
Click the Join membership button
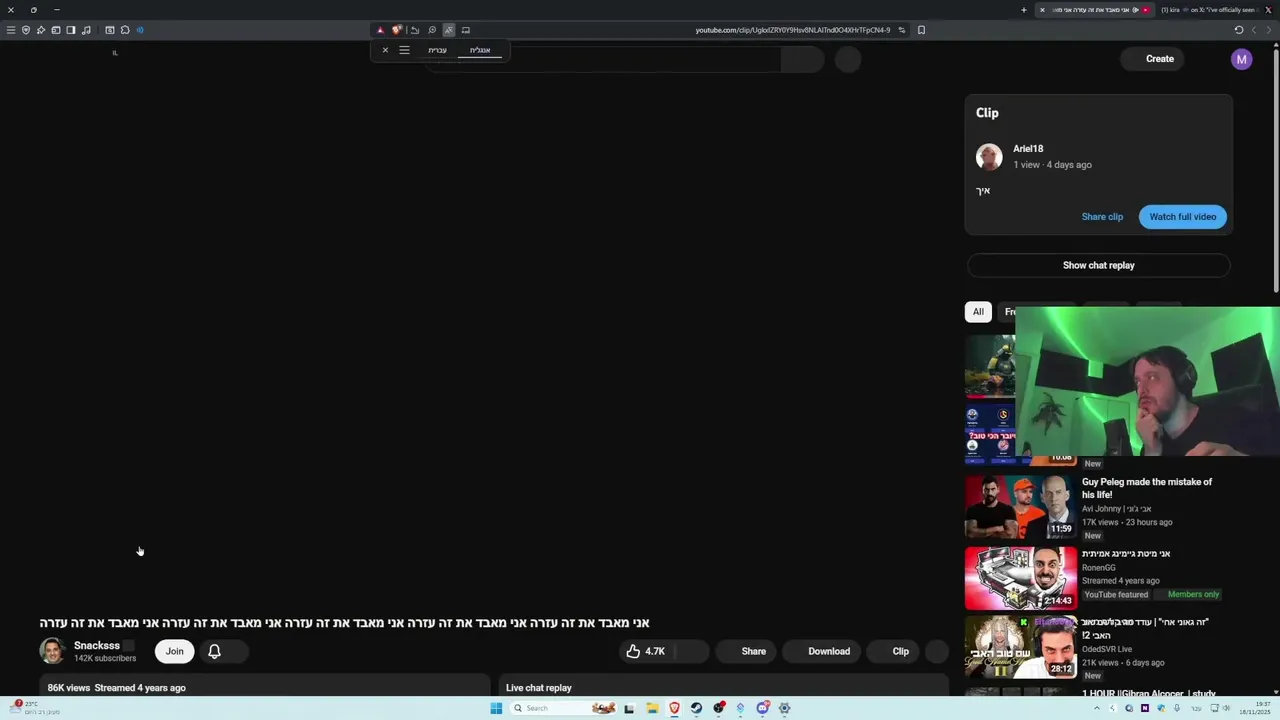(x=174, y=651)
